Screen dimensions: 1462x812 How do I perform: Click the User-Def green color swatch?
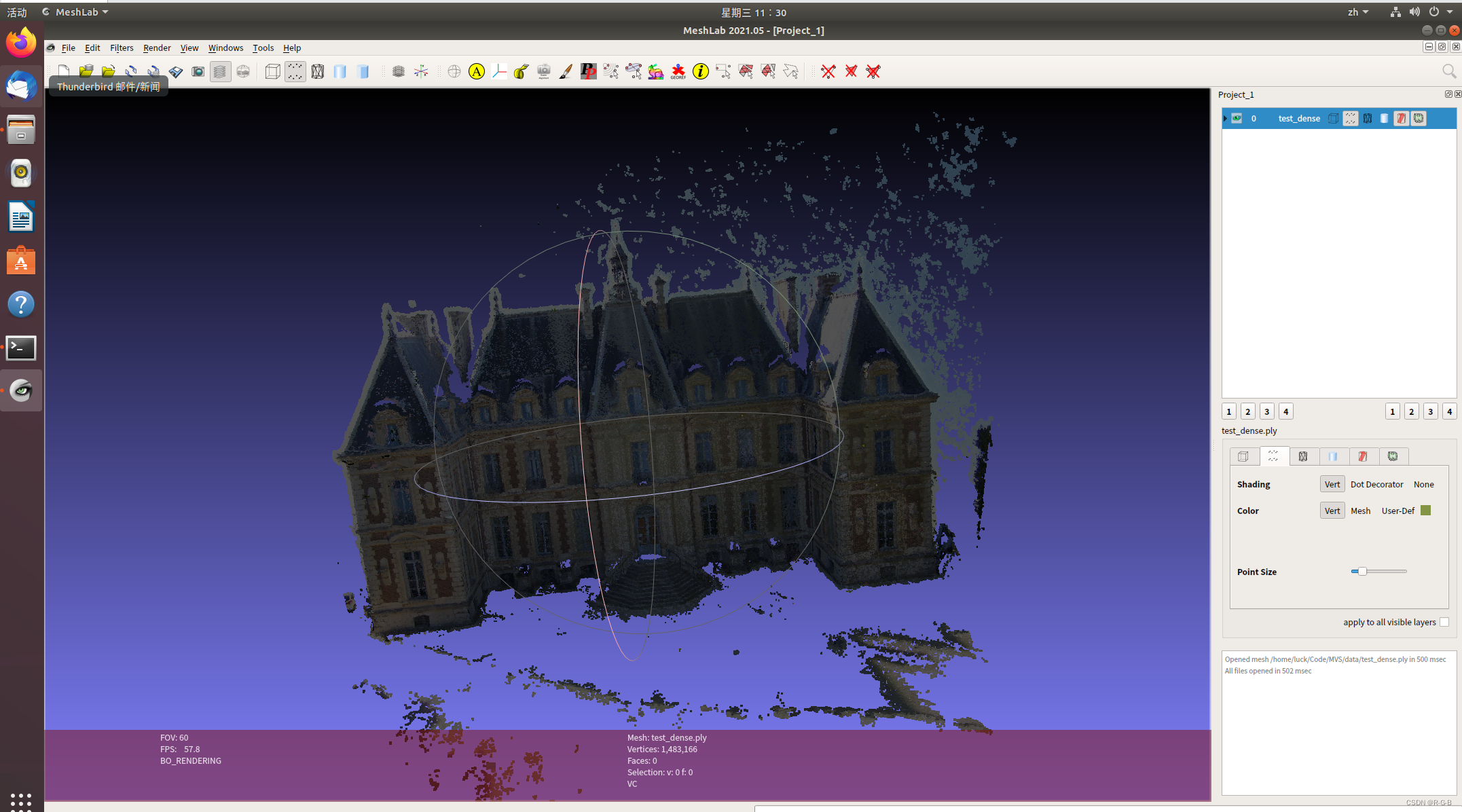coord(1426,511)
